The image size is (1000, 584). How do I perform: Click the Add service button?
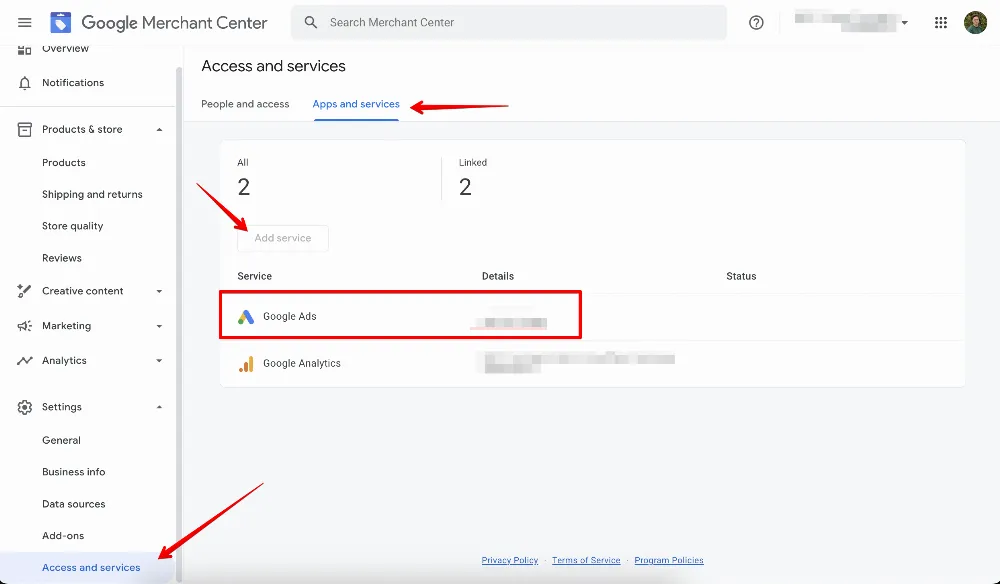tap(283, 238)
